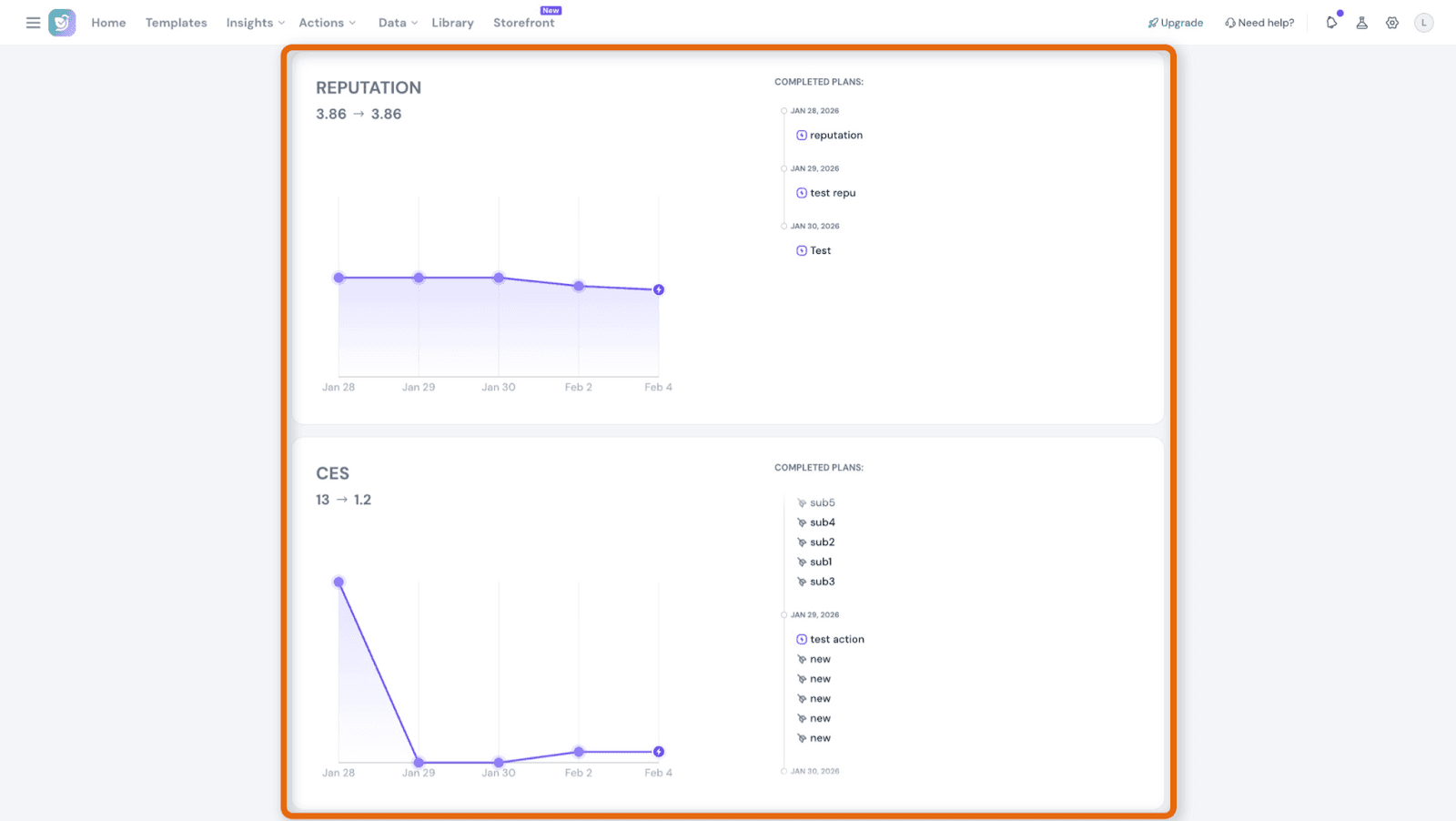
Task: Open the hamburger menu icon
Action: click(33, 23)
